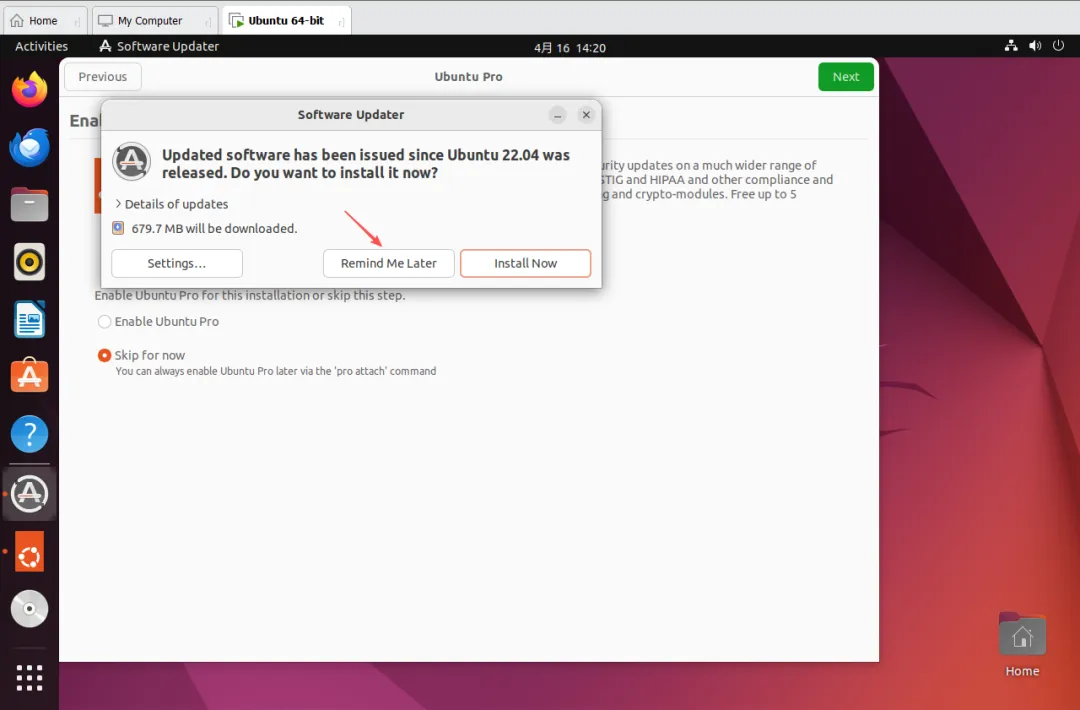
Task: Open the disc drive icon in dock
Action: click(30, 609)
